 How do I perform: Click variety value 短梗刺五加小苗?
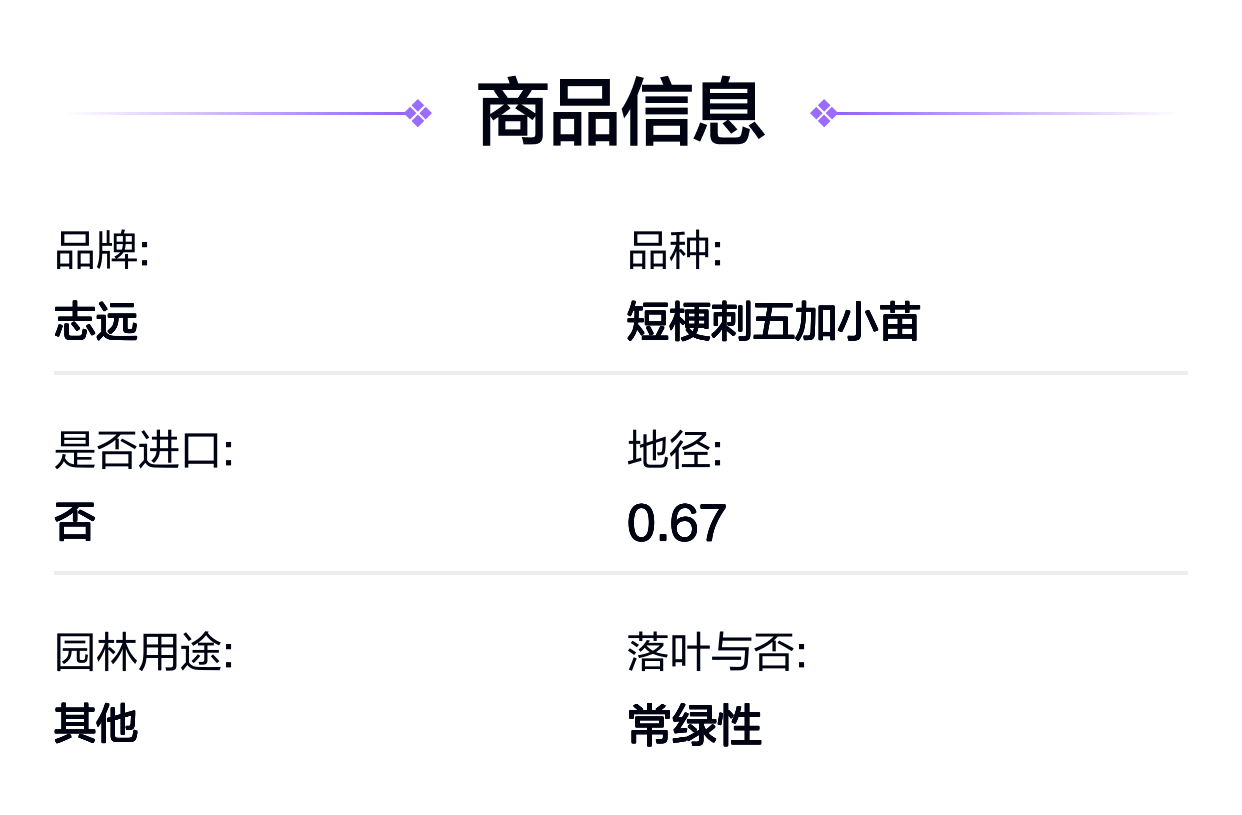773,322
